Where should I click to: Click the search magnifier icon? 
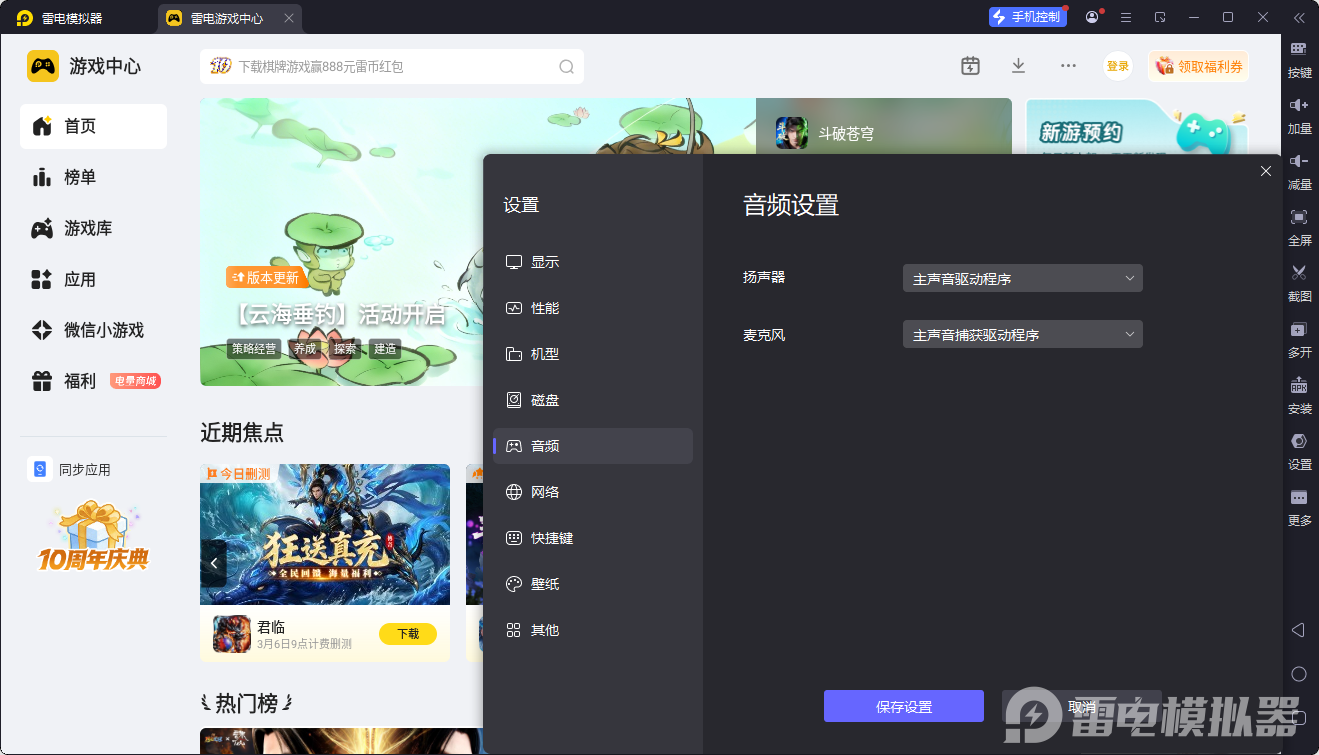click(x=566, y=67)
